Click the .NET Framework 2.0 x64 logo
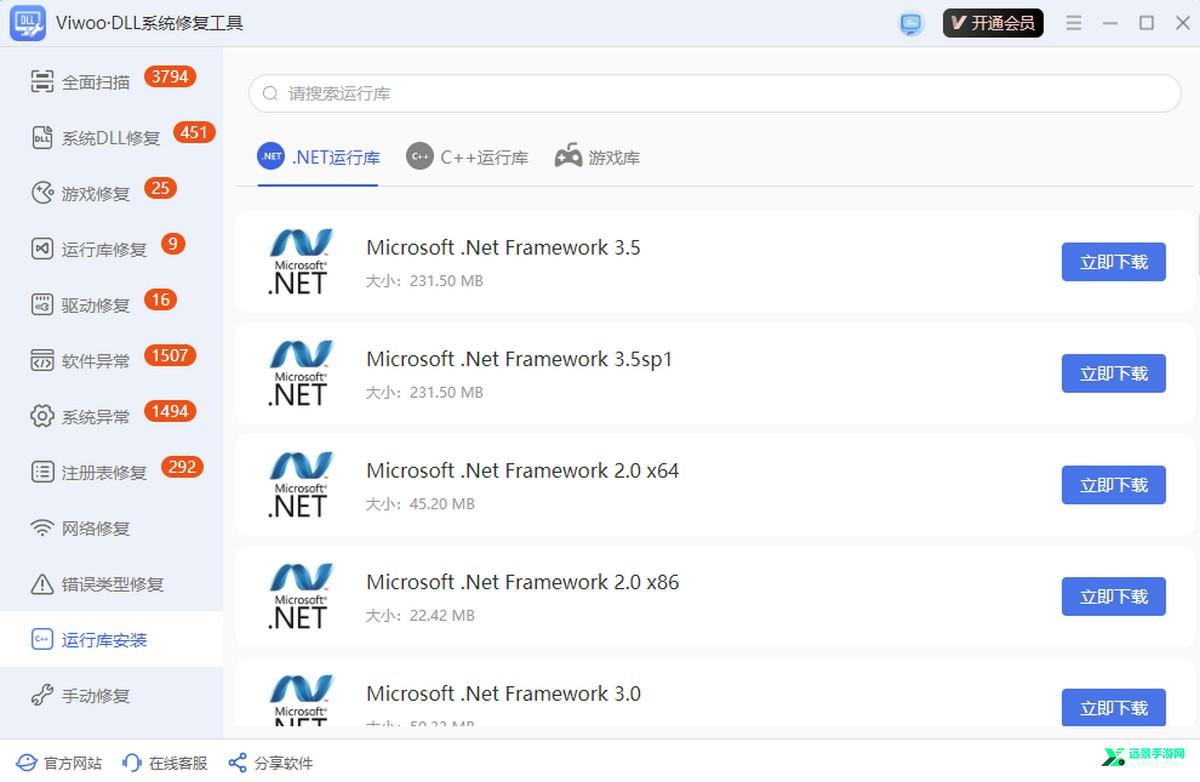The image size is (1200, 782). (x=300, y=485)
